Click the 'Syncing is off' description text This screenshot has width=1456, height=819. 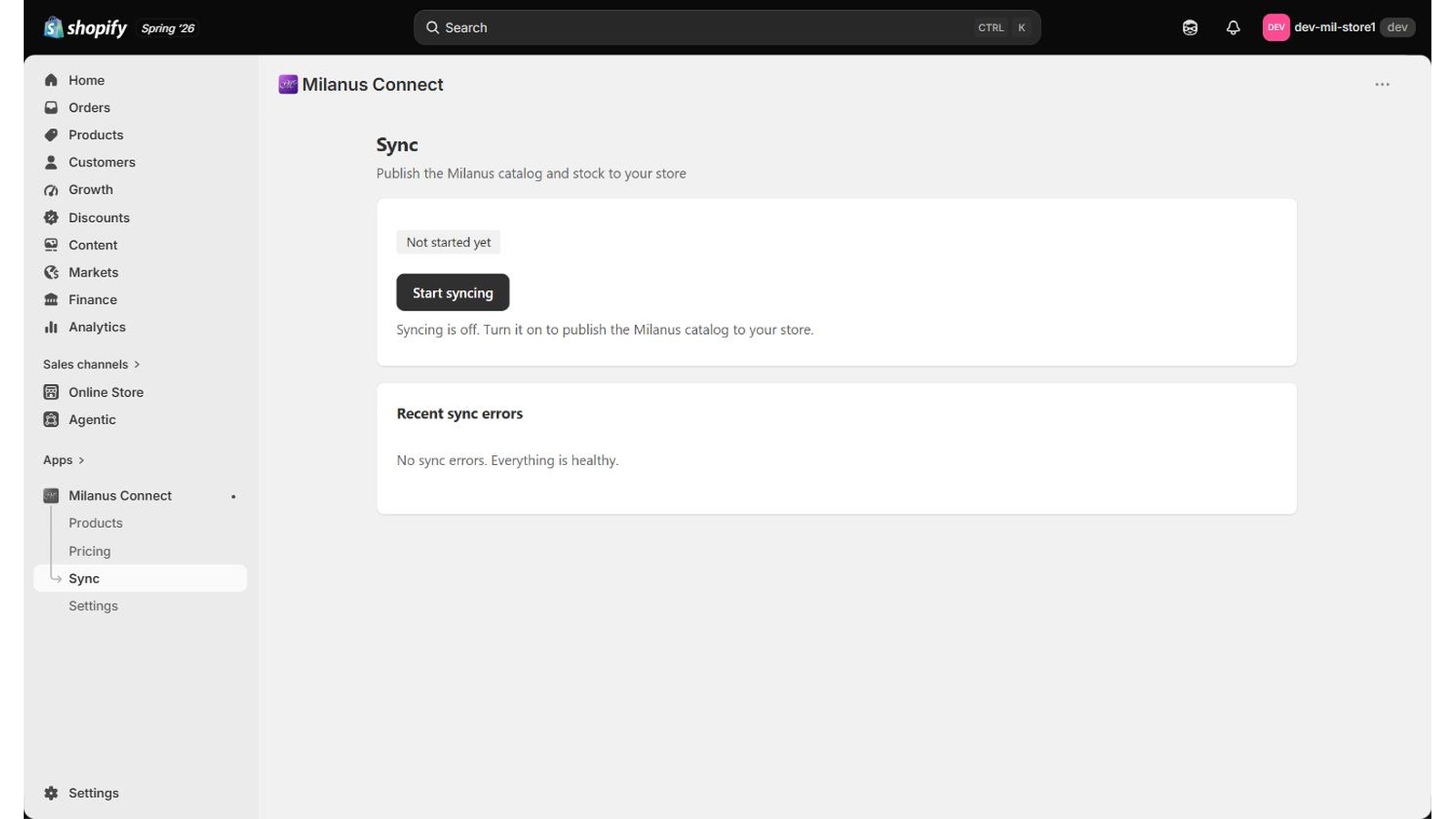click(x=605, y=329)
